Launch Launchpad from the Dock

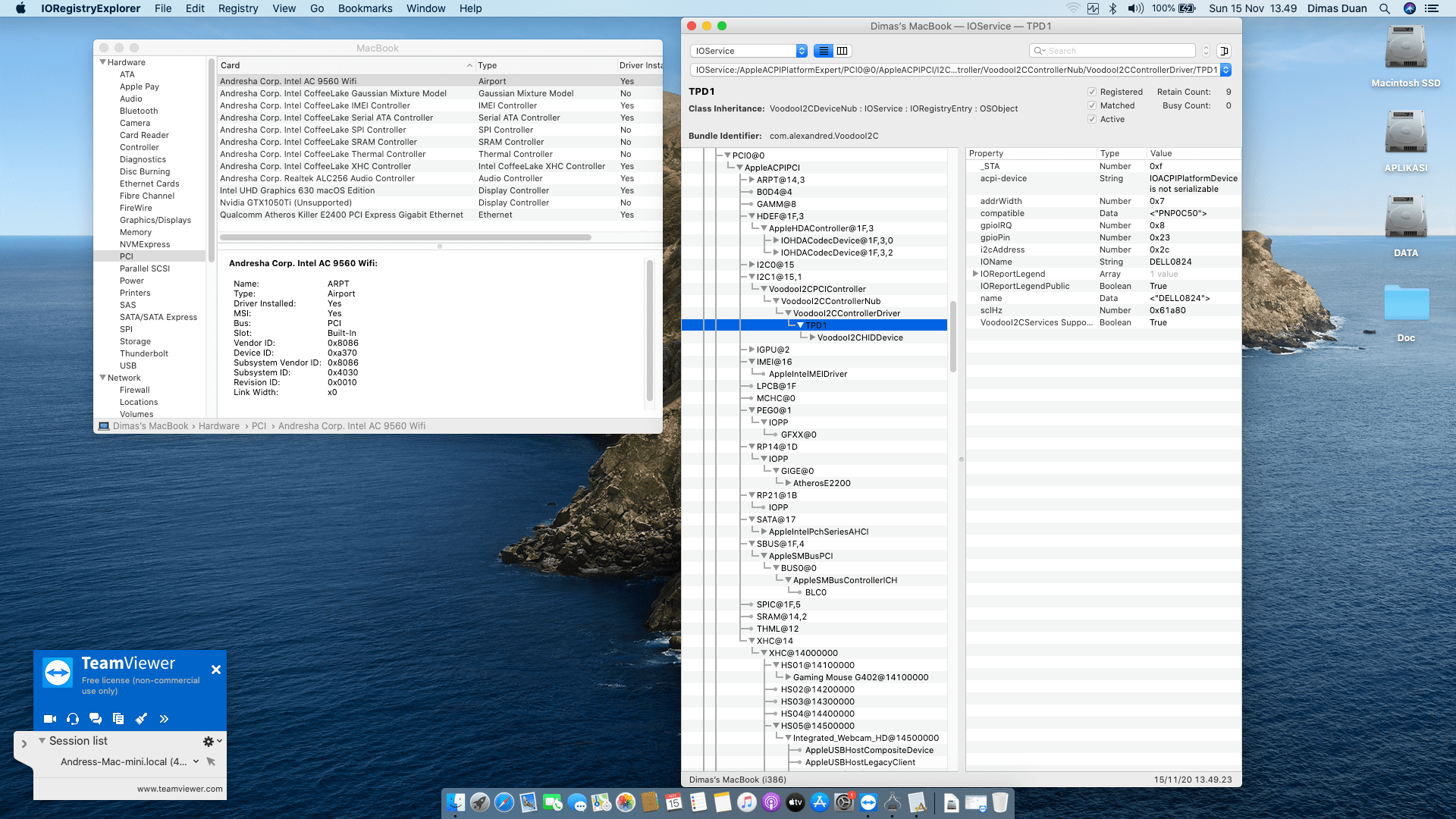click(480, 802)
